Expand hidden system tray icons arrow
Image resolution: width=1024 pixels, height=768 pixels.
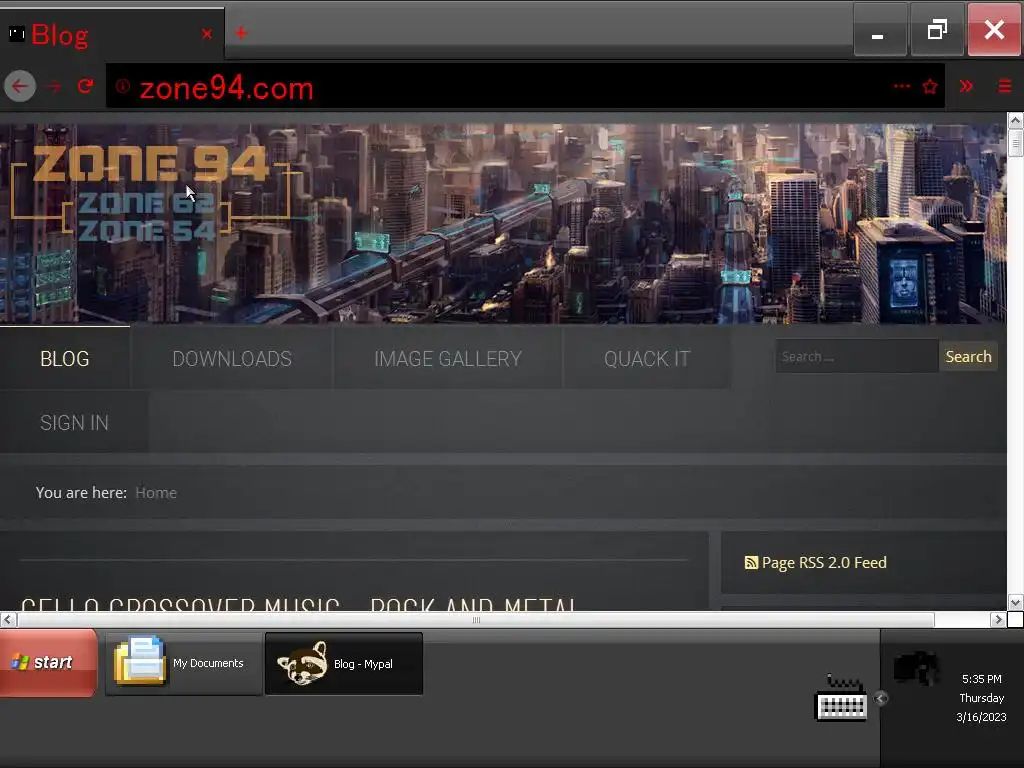tap(880, 699)
